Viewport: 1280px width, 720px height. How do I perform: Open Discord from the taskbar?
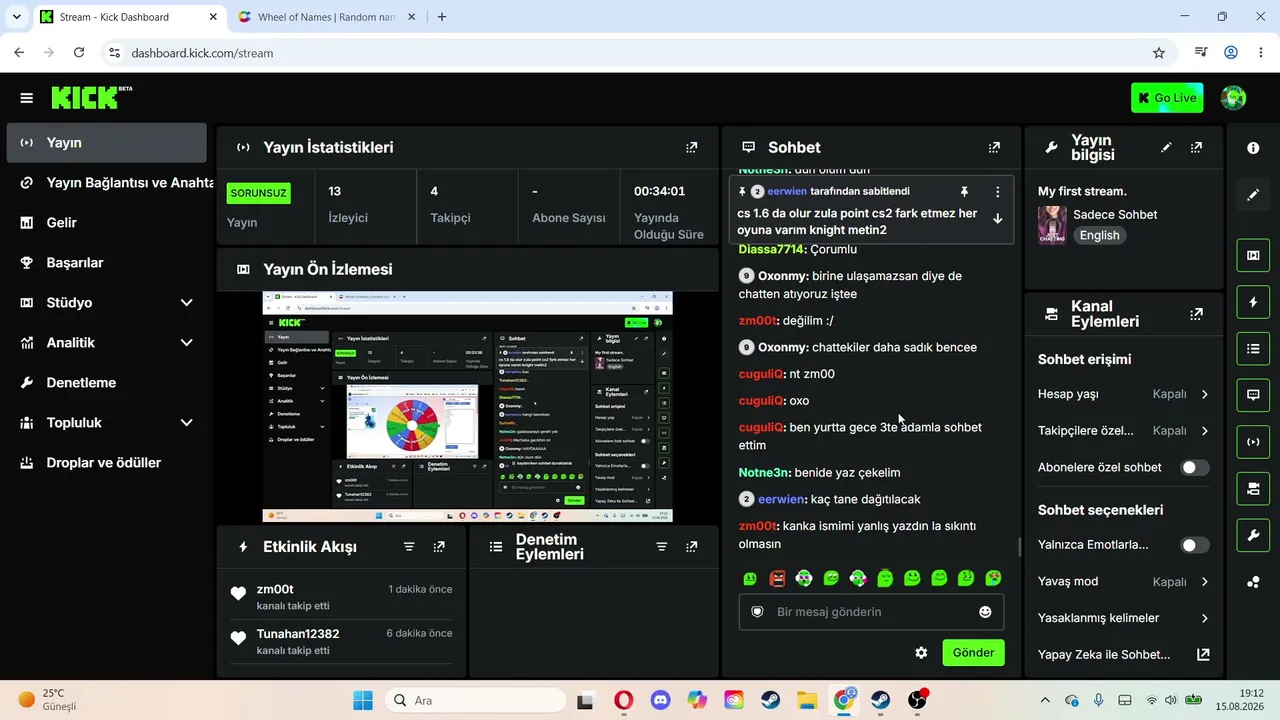[x=660, y=700]
